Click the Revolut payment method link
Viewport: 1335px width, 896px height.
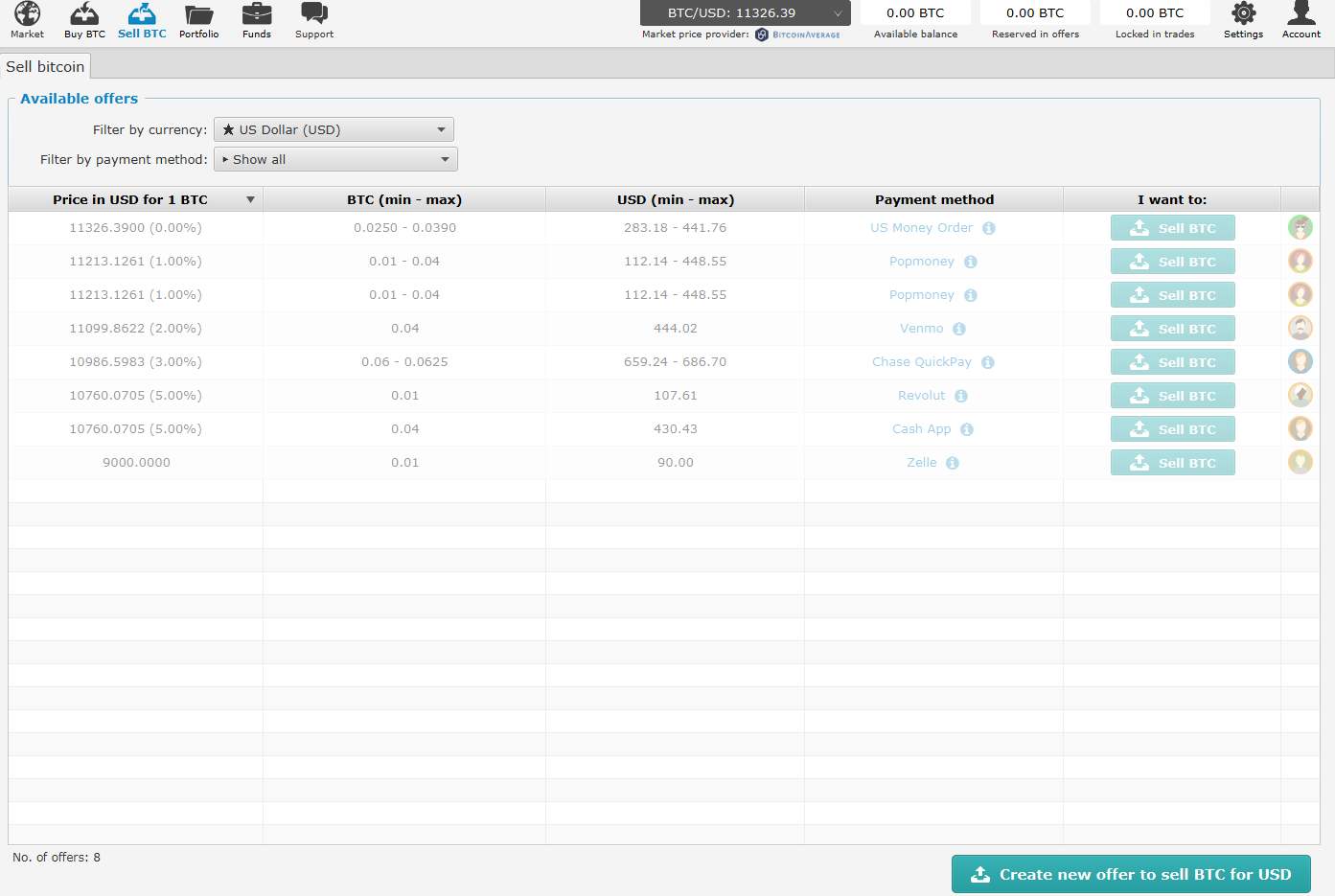921,396
